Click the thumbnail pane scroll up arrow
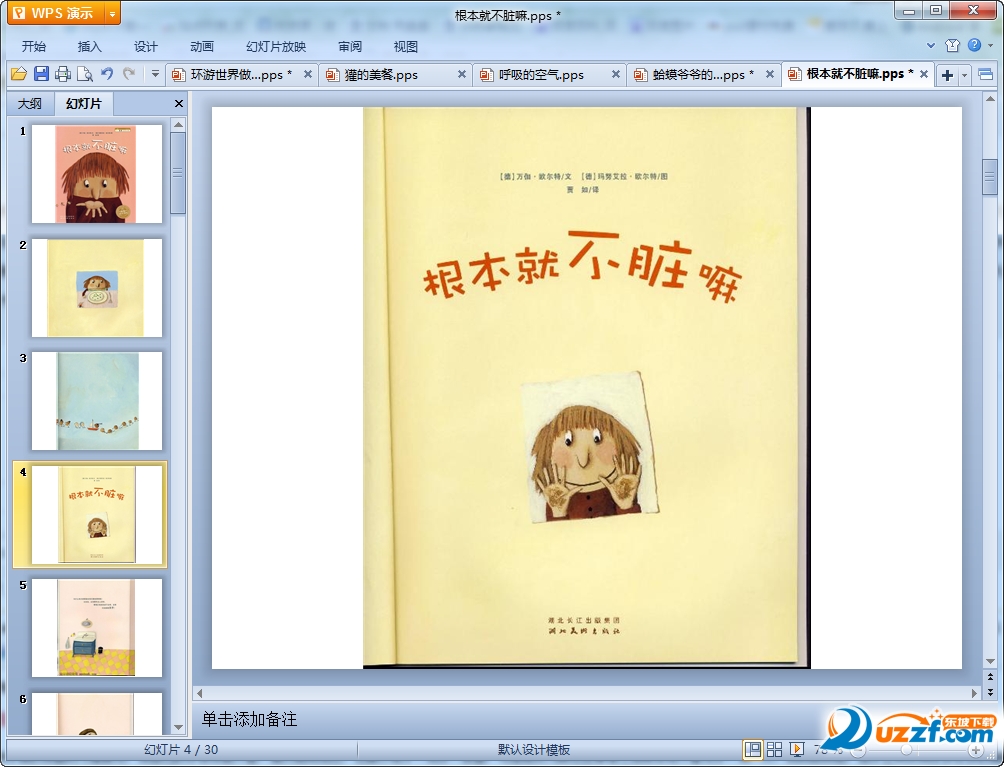The image size is (1004, 767). point(178,124)
